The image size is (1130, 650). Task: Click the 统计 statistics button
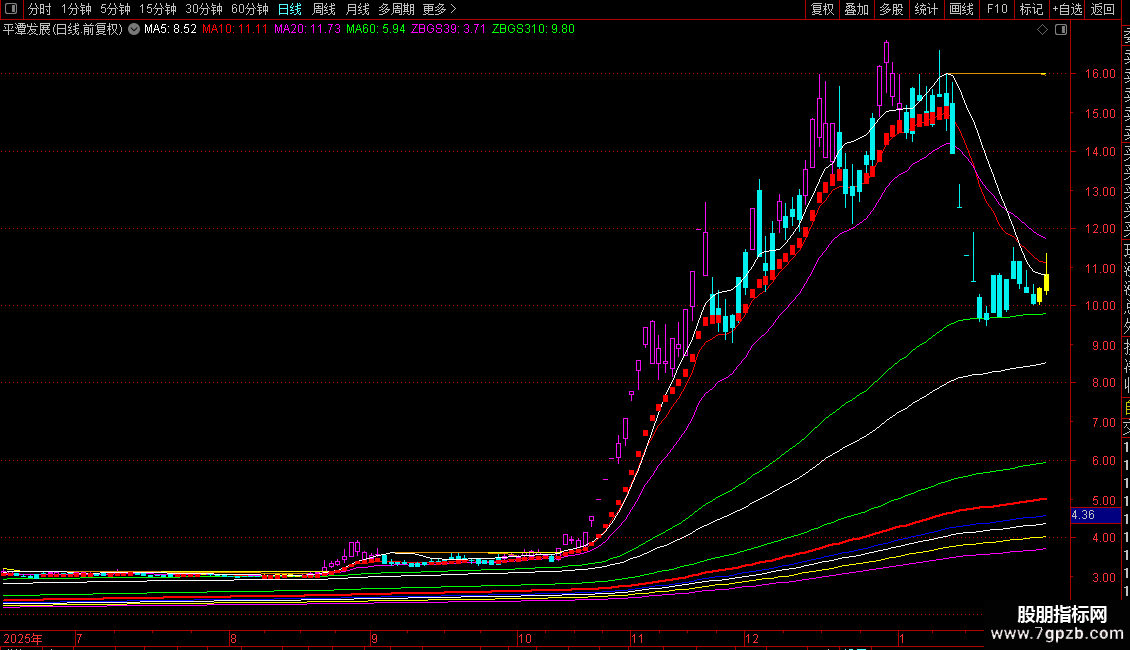tap(926, 10)
